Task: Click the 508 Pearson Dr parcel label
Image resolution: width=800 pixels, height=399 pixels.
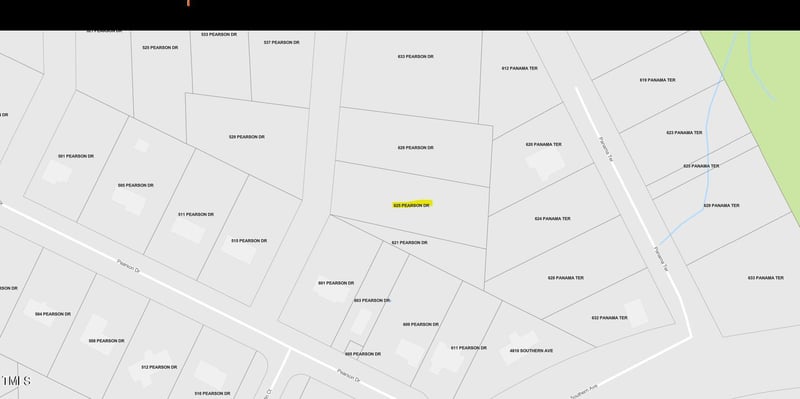Action: (x=106, y=340)
